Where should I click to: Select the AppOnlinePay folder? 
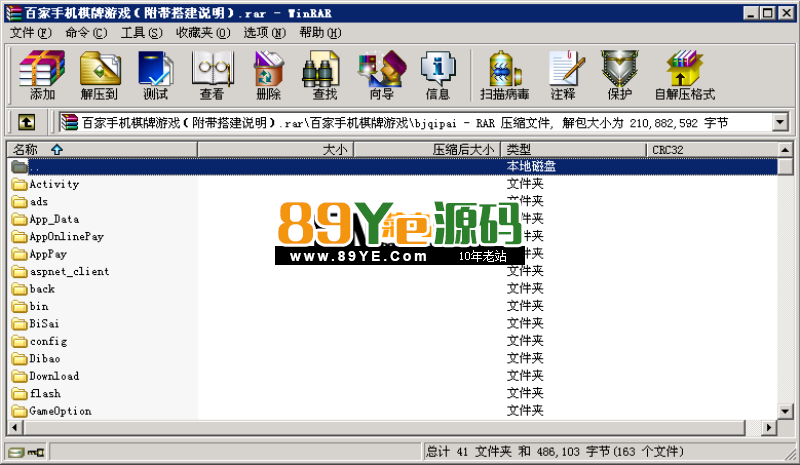pos(58,236)
